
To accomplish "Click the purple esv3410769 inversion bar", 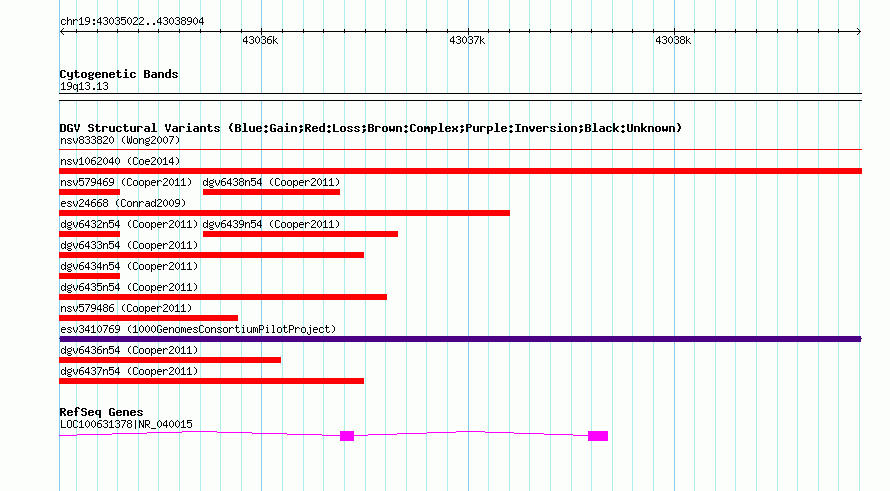I will click(x=460, y=339).
